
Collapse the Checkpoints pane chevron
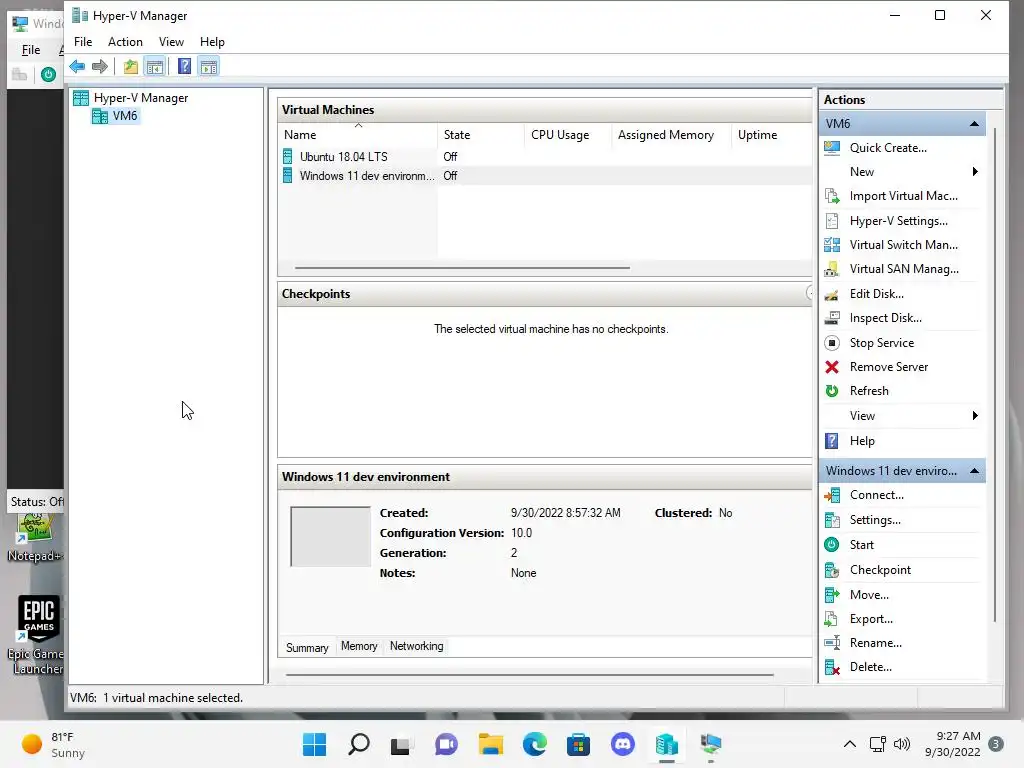810,294
